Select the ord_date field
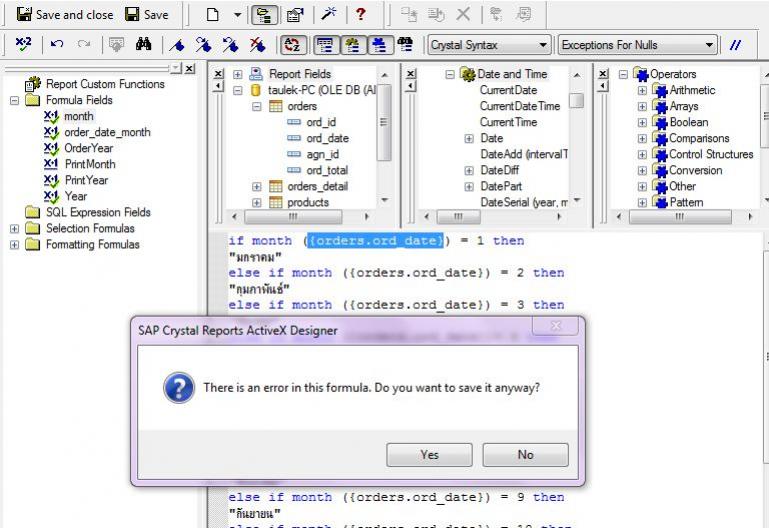The height and width of the screenshot is (528, 769). 327,138
